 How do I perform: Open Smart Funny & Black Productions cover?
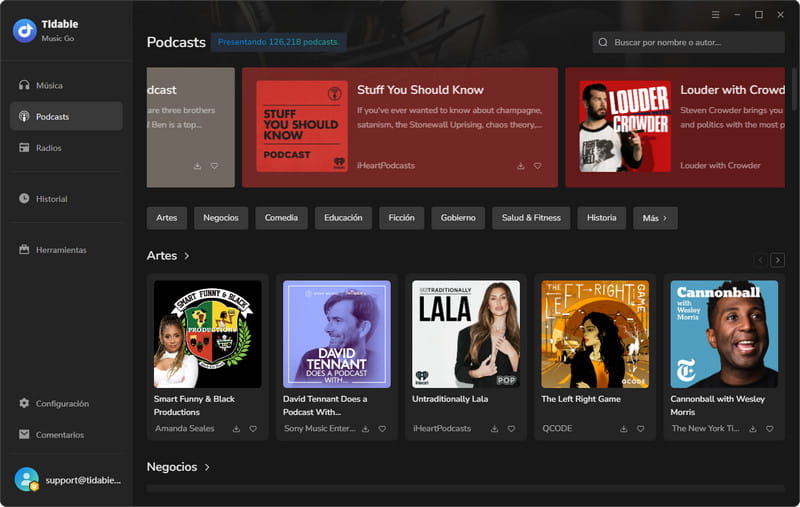208,334
